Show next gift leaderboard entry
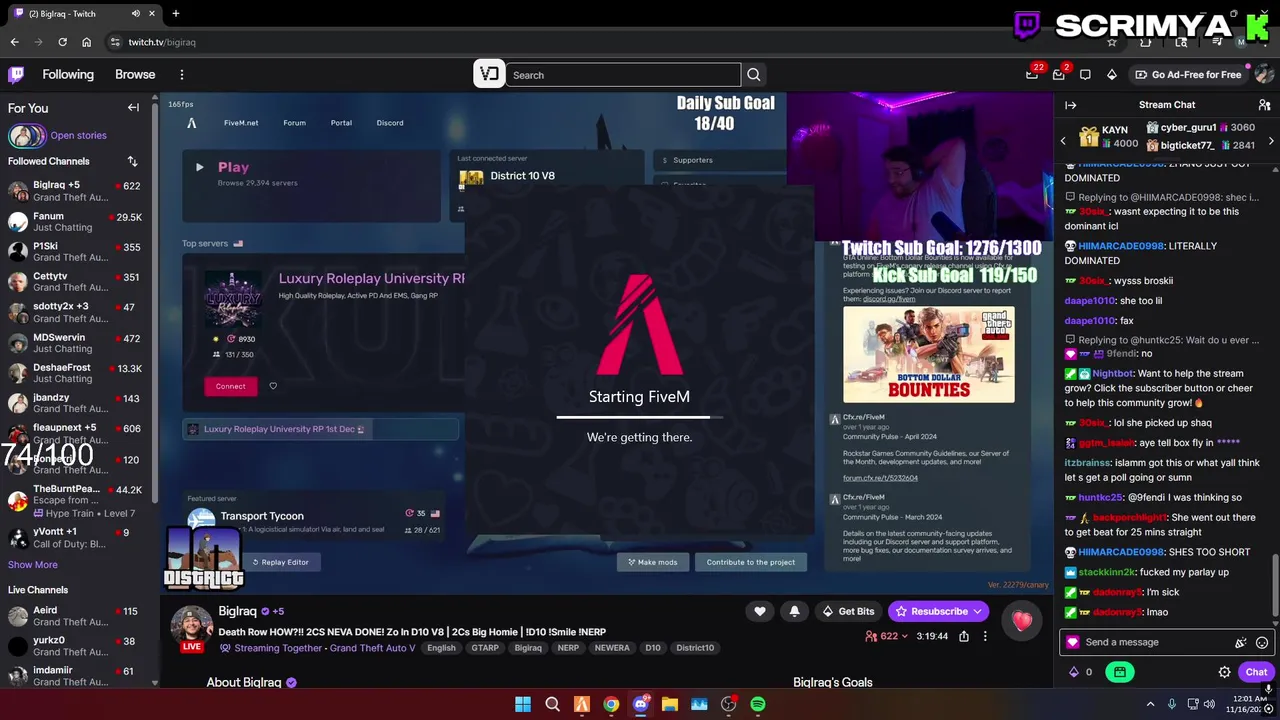This screenshot has width=1280, height=720. pos(1271,141)
